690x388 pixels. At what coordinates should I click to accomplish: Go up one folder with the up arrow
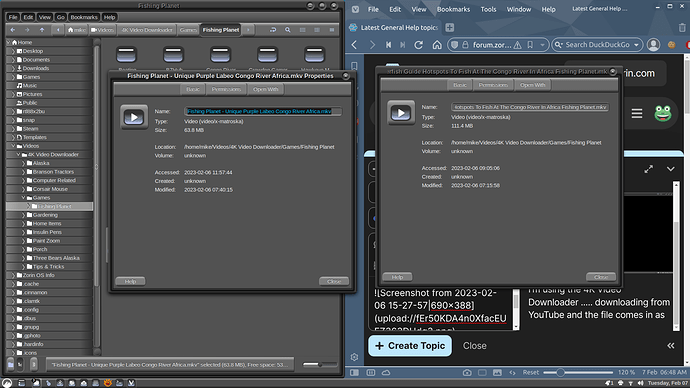coord(42,30)
